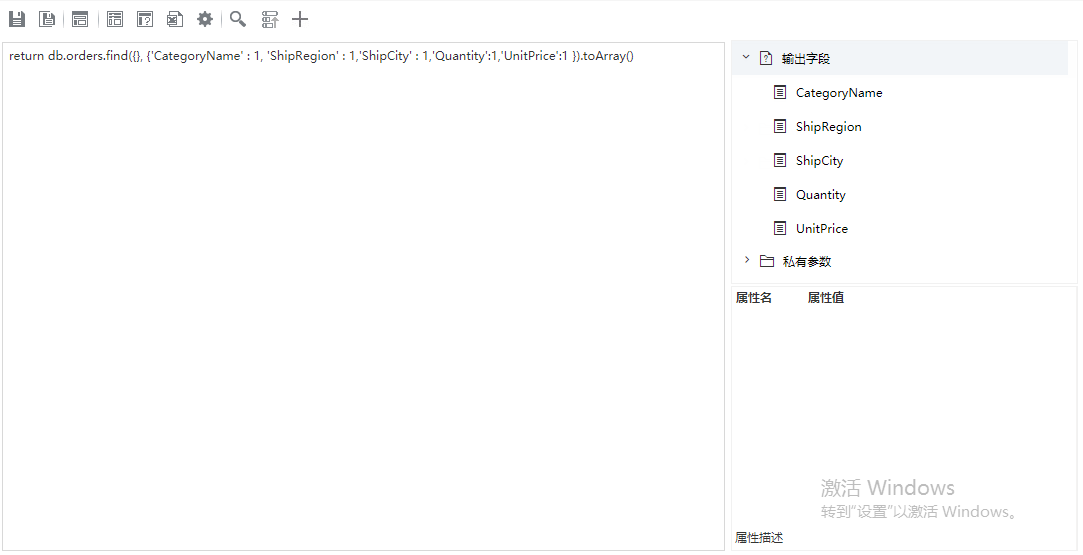Screen dimensions: 1083x555
Task: Click the stacked fields with arrow icon
Action: click(270, 19)
